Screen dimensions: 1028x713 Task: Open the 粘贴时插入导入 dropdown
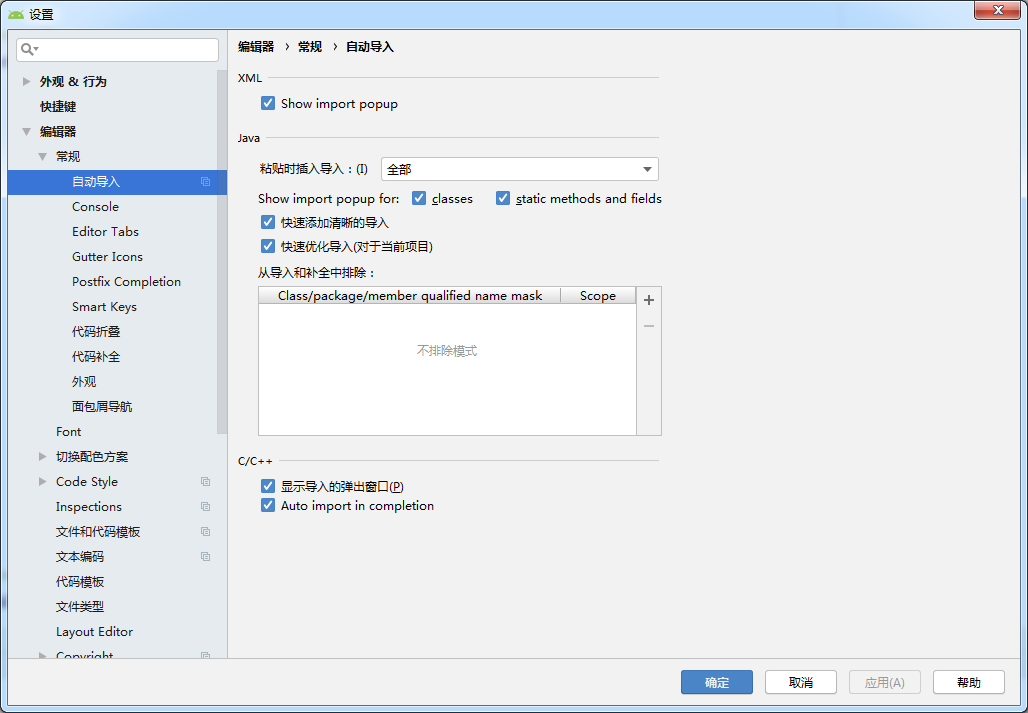click(520, 169)
